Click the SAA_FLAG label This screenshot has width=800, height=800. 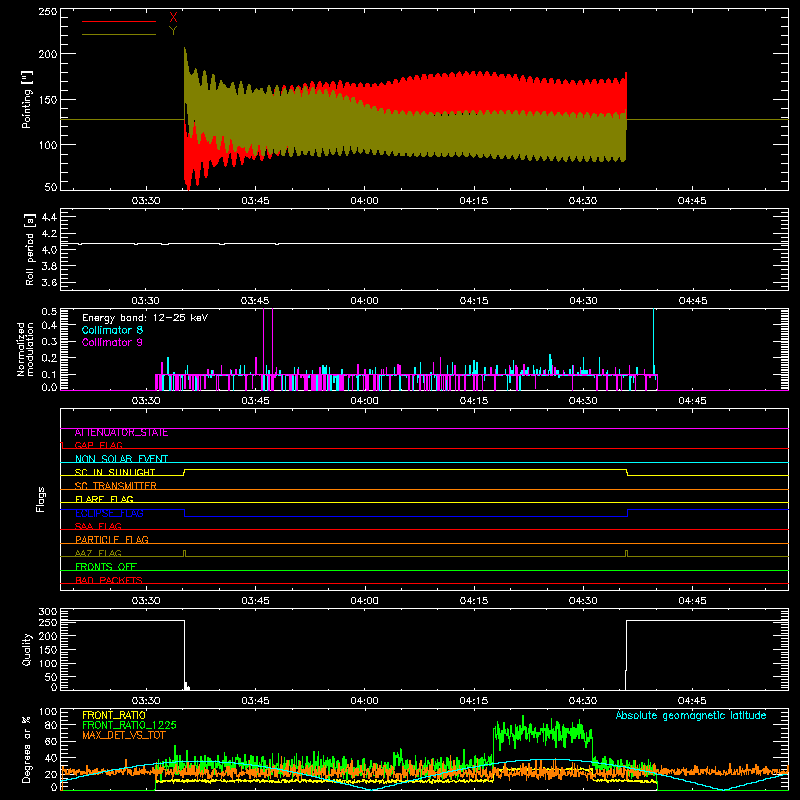(98, 526)
